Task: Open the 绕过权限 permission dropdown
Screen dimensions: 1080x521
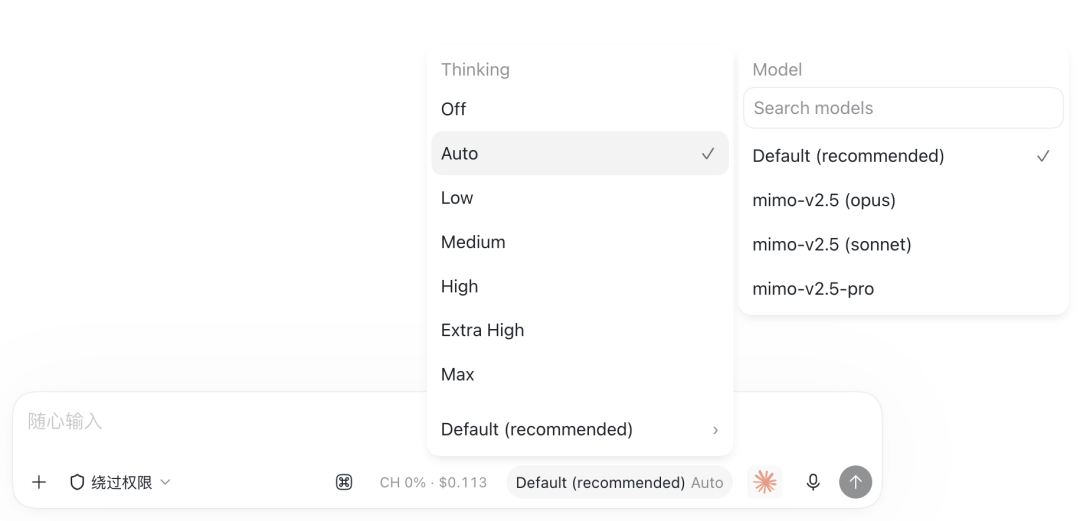Action: pyautogui.click(x=120, y=482)
